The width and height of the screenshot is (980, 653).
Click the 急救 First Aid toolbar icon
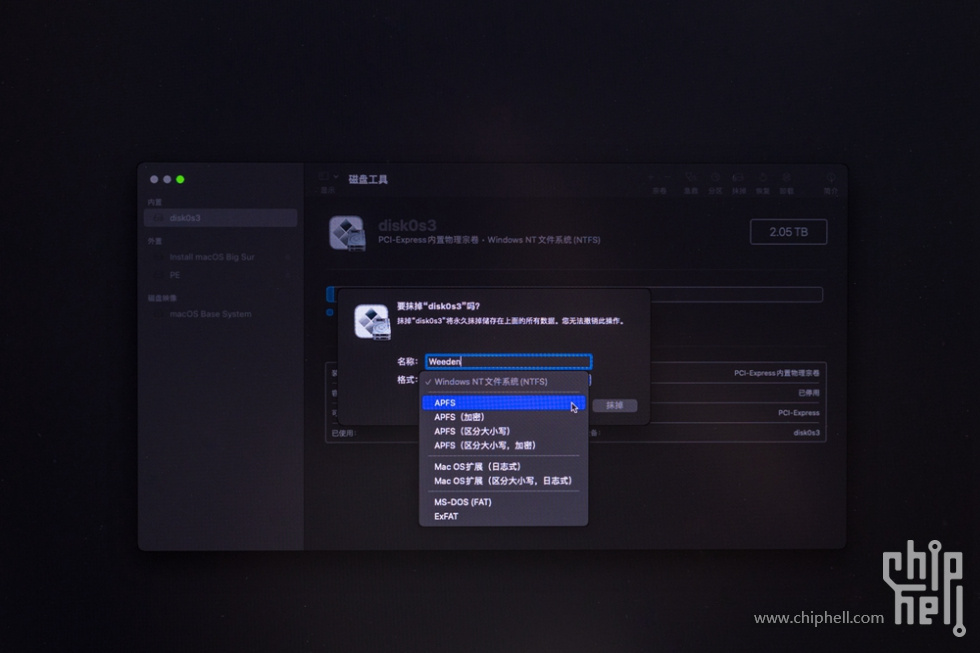click(x=690, y=178)
